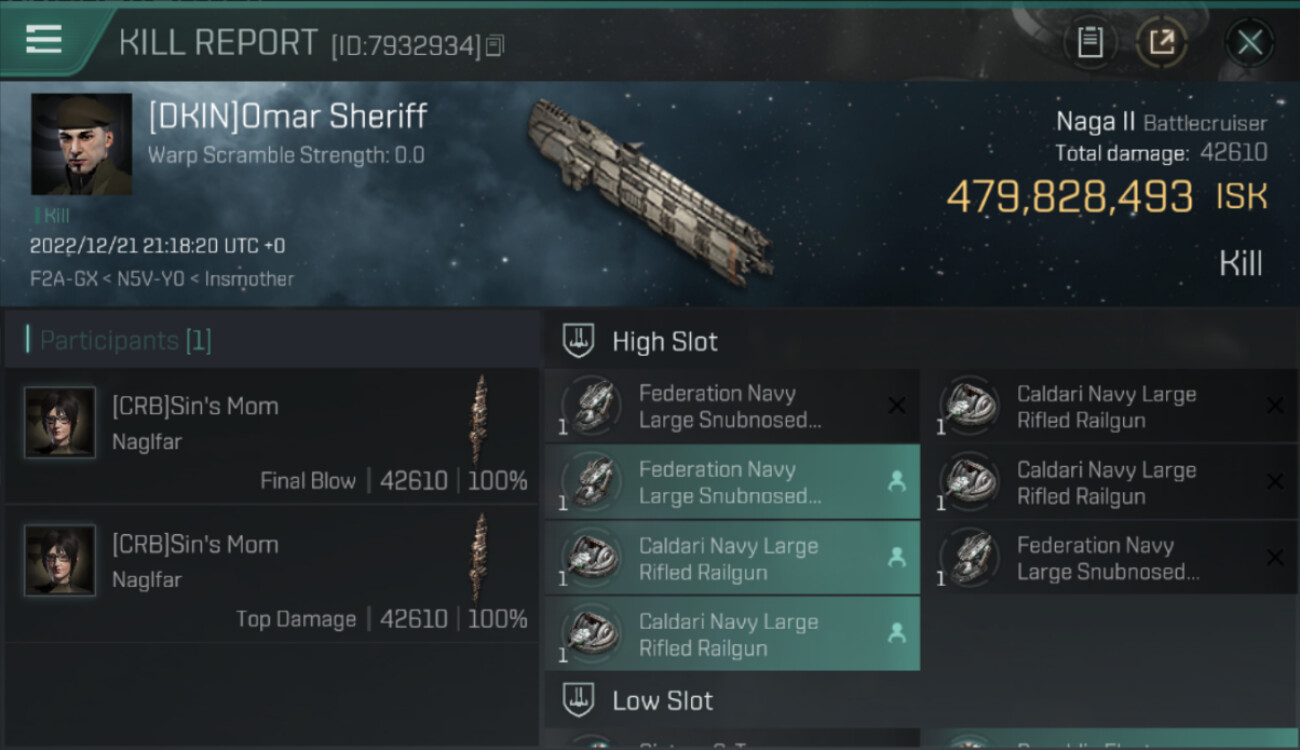This screenshot has height=750, width=1300.
Task: Click the clipboard report icon
Action: (1090, 42)
